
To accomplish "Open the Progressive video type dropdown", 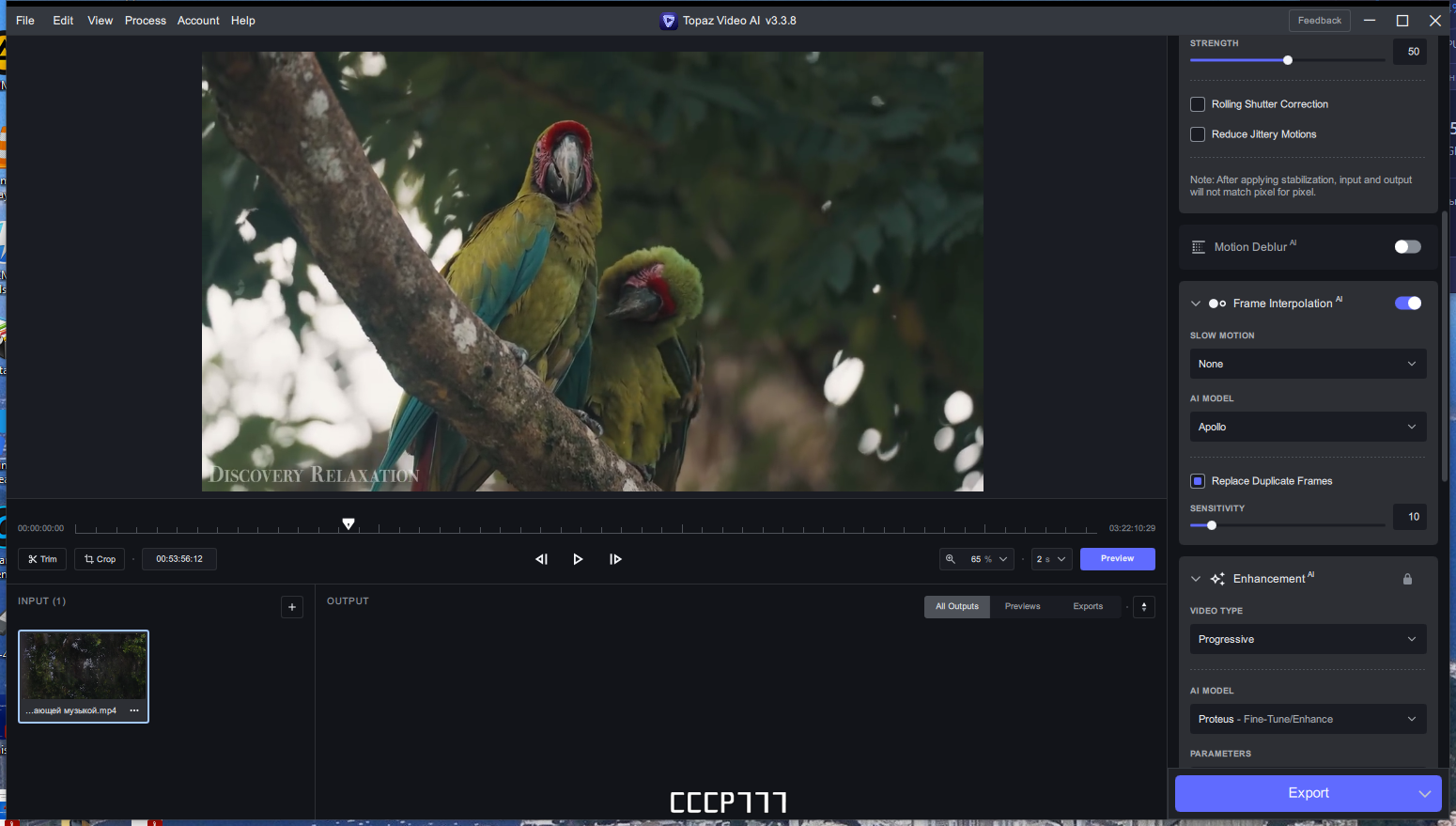I will (x=1308, y=639).
